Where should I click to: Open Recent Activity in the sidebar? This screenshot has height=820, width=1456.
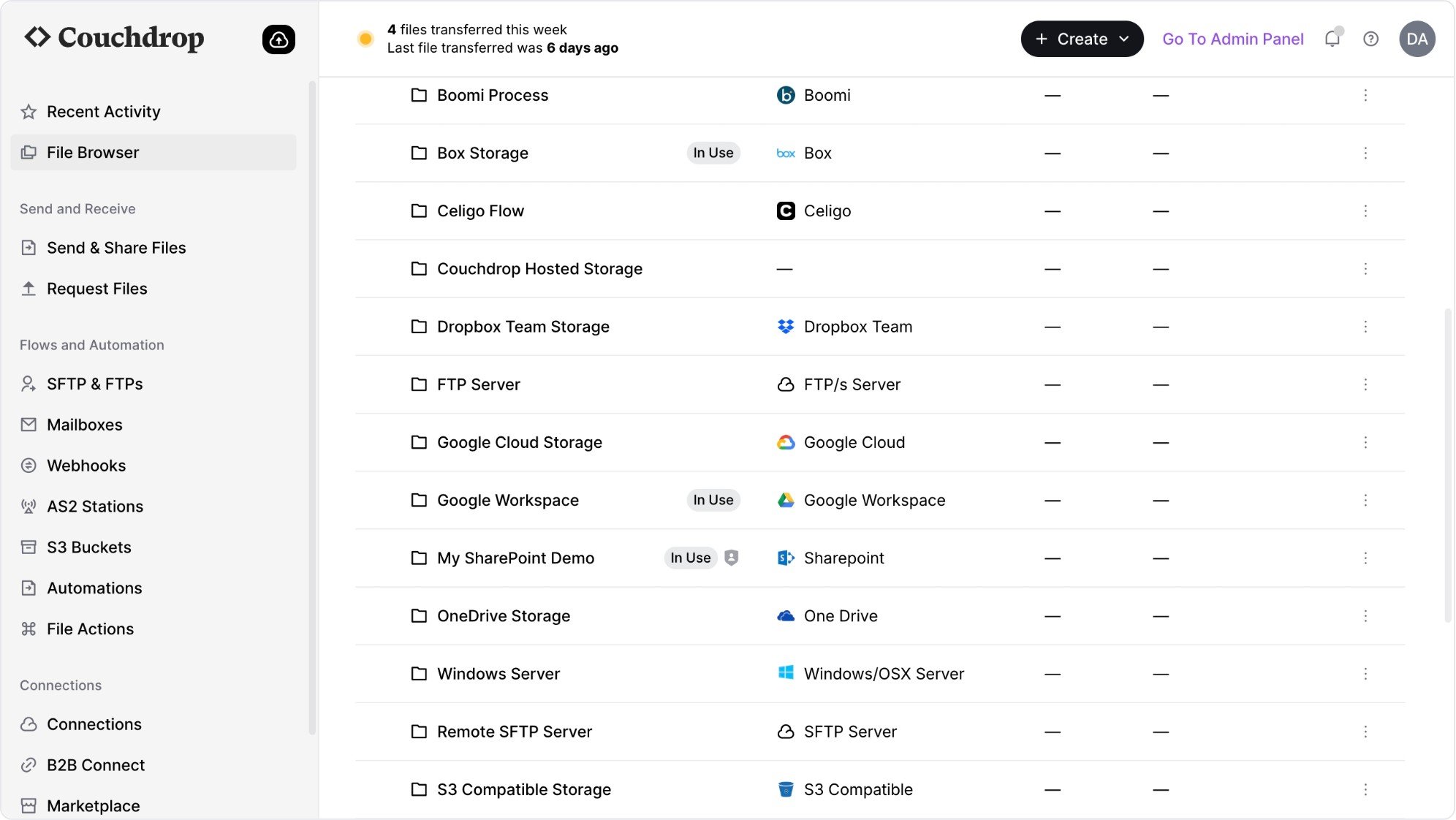[x=103, y=111]
